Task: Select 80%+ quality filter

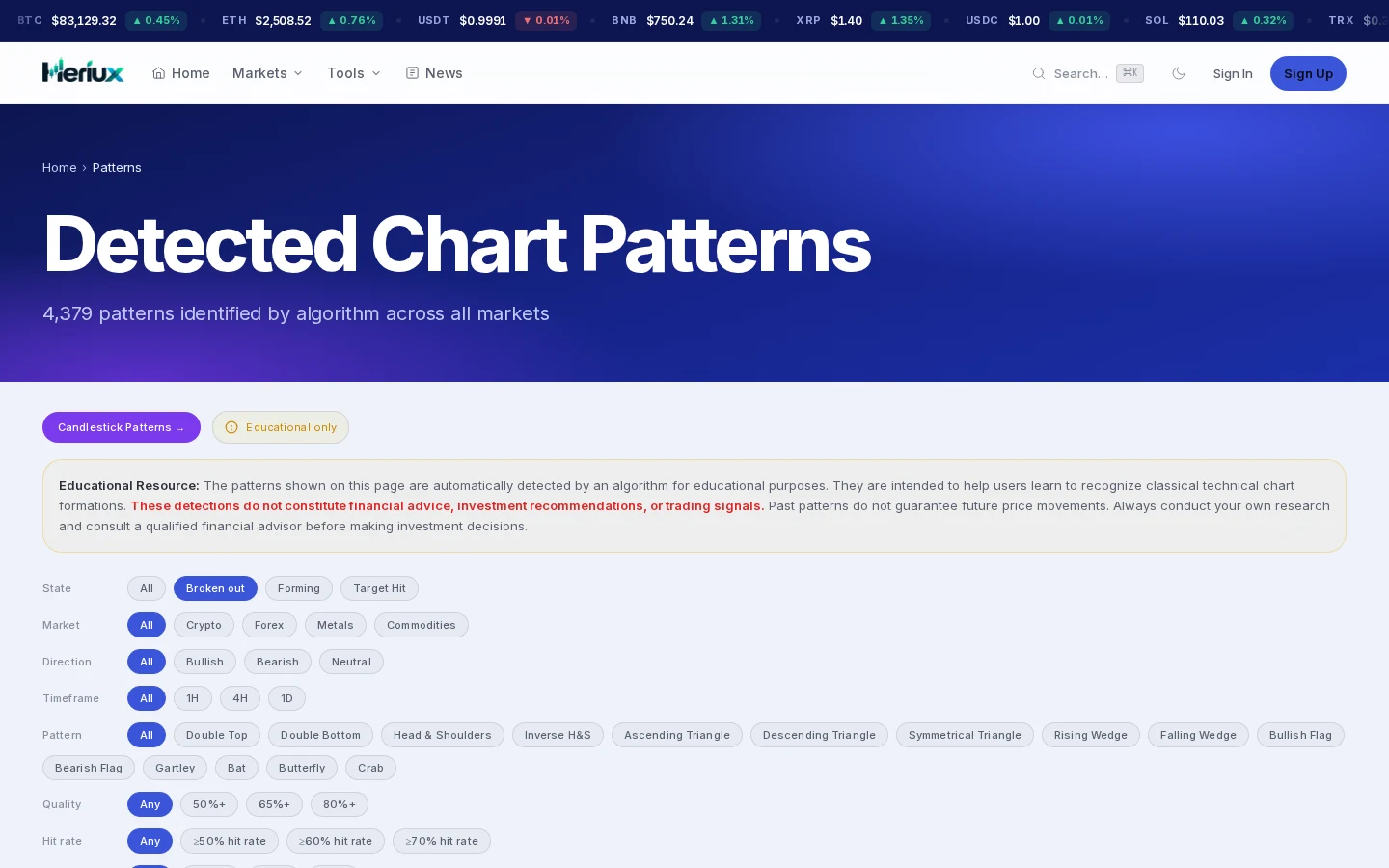Action: point(340,804)
